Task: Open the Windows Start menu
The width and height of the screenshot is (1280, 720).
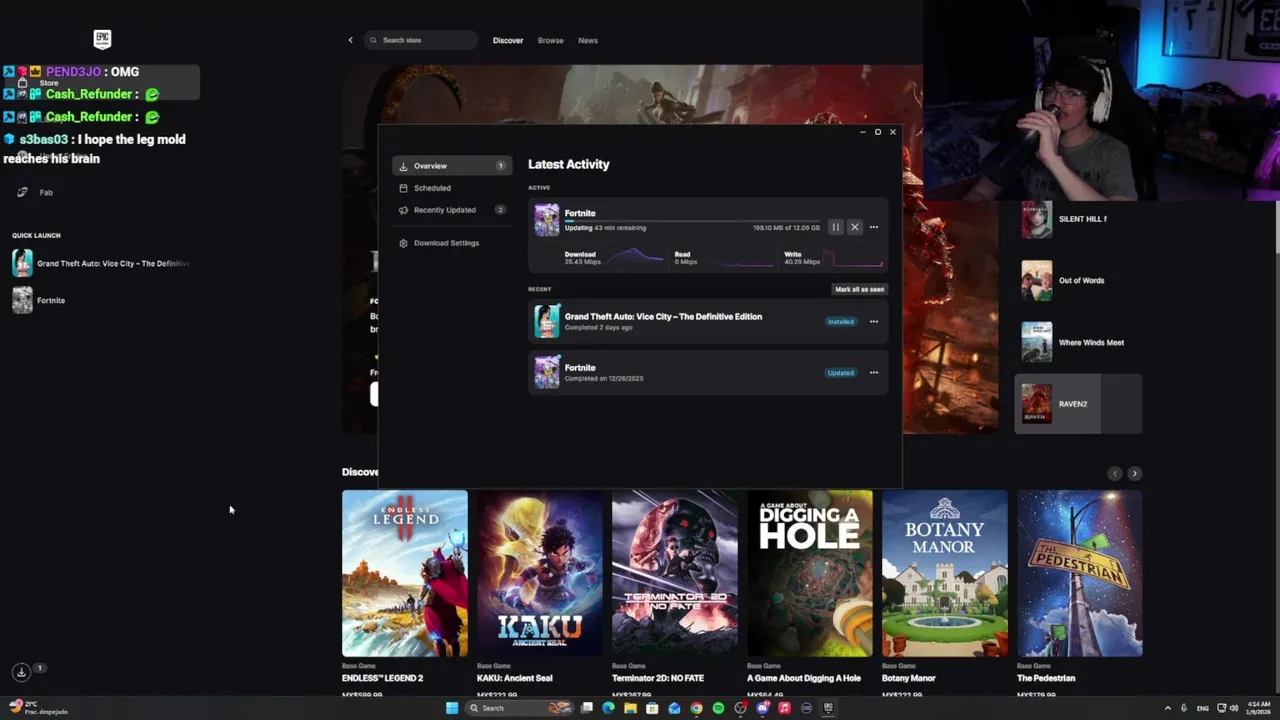Action: 452,708
